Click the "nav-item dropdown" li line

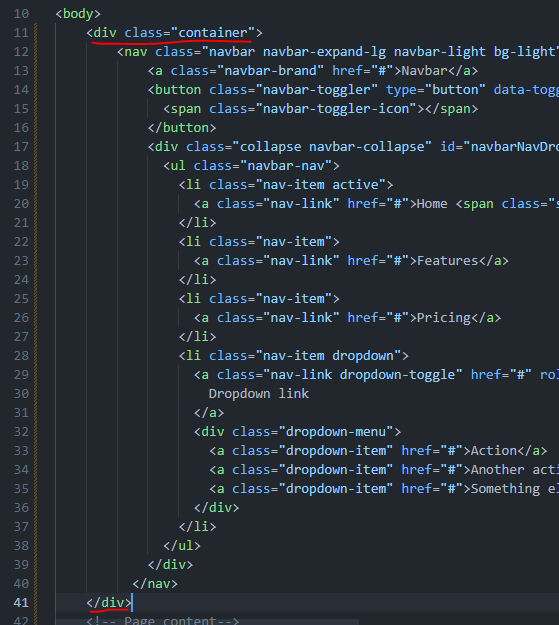click(293, 356)
